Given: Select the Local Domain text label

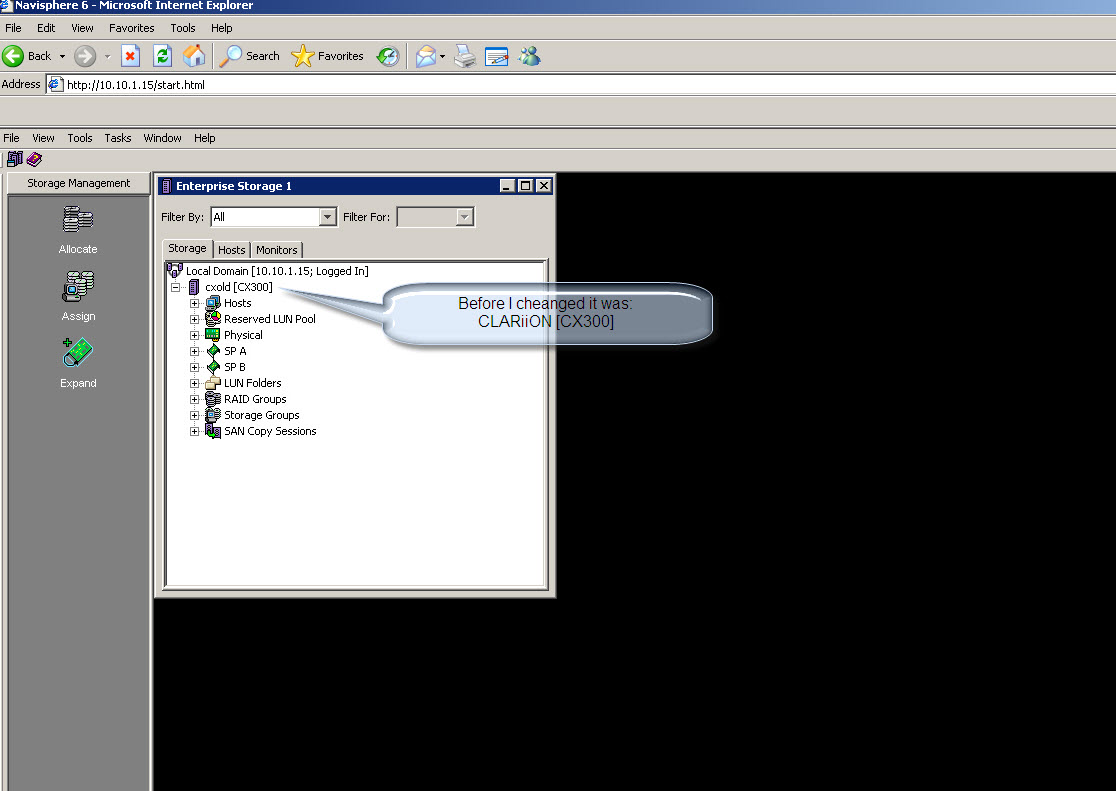Looking at the screenshot, I should 277,271.
